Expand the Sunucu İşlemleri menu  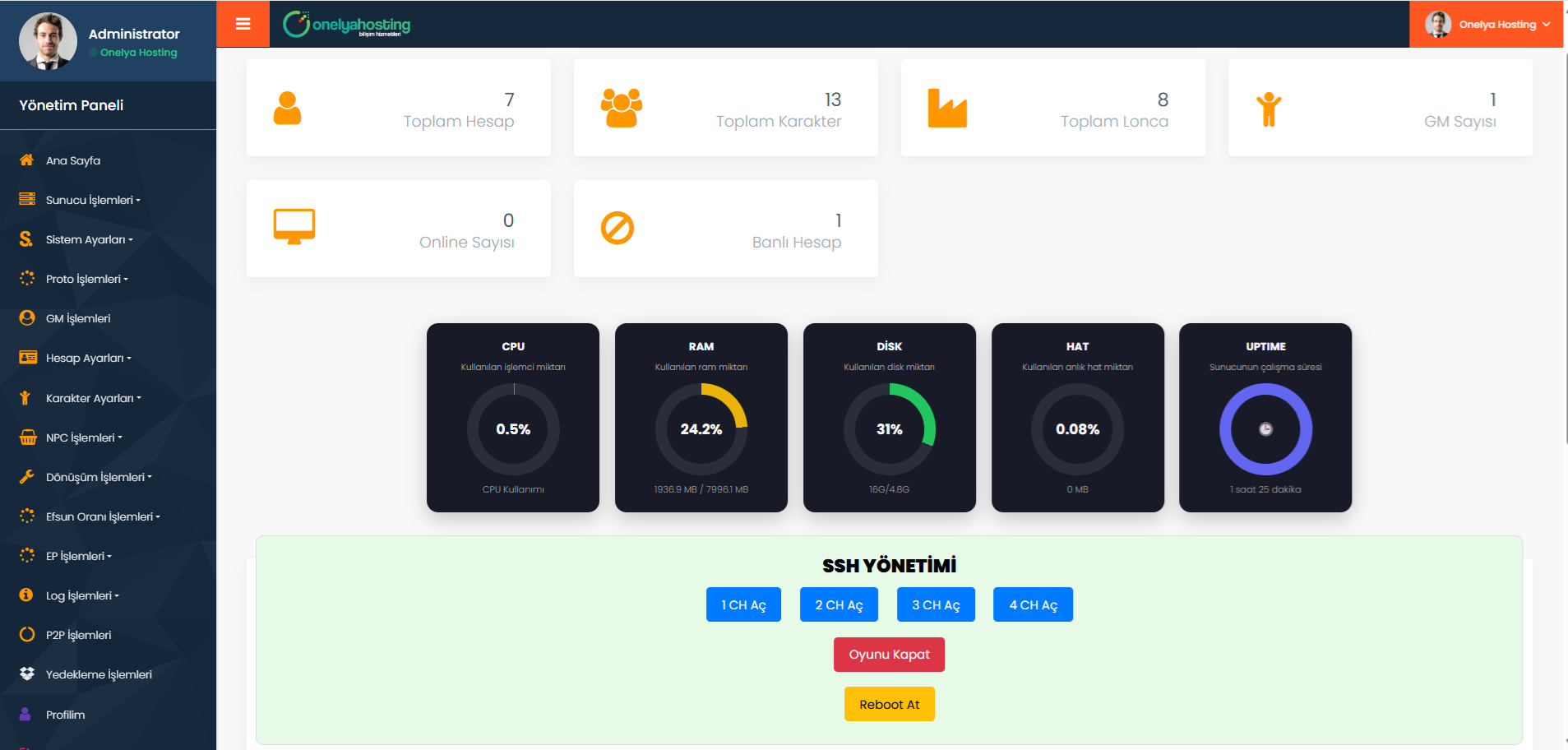click(x=93, y=200)
